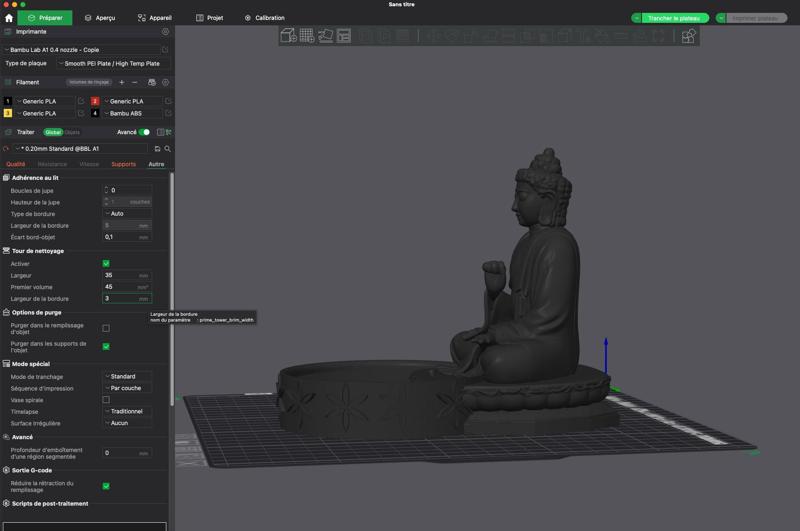800x531 pixels.
Task: Open filament 1 Generic PLA dropdown
Action: 45,101
